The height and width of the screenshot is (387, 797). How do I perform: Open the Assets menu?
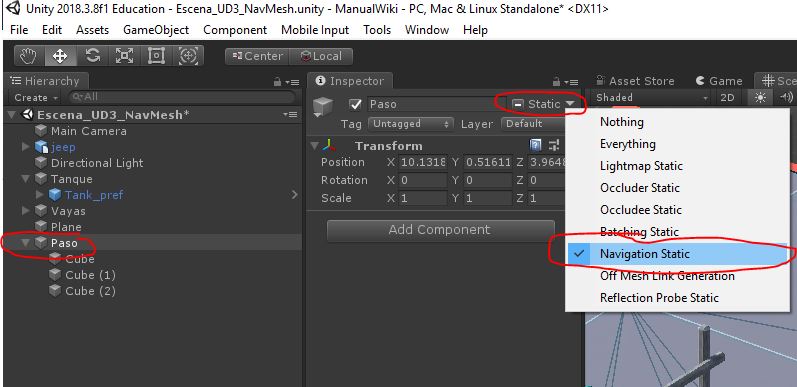(93, 30)
